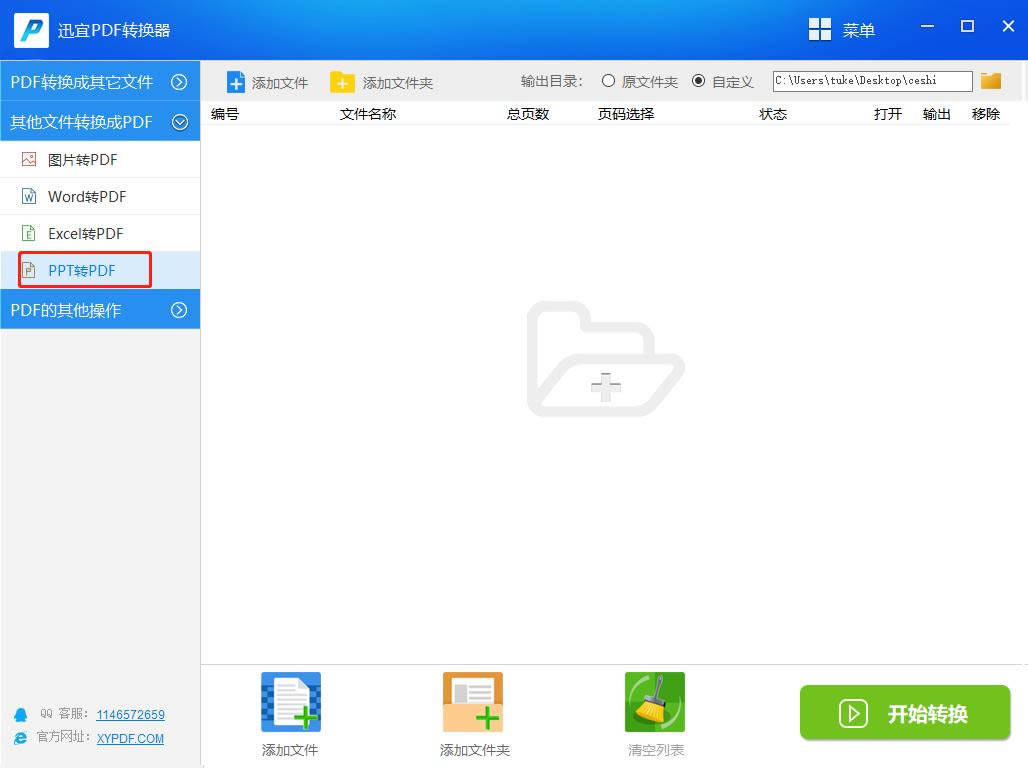Expand the PDF的其他操作 section arrow
Viewport: 1028px width, 768px height.
pos(179,310)
